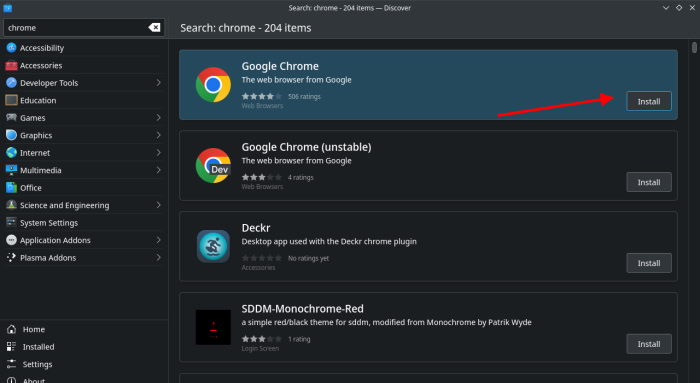The height and width of the screenshot is (383, 700).
Task: Open the Office category
Action: [84, 187]
